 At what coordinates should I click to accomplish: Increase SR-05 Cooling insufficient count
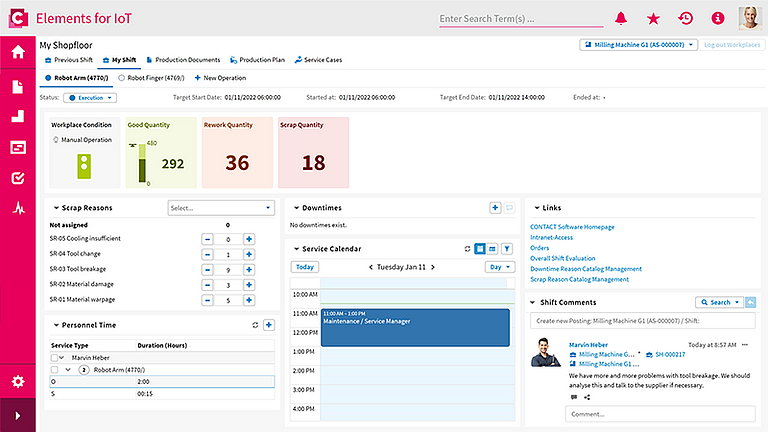tap(249, 239)
